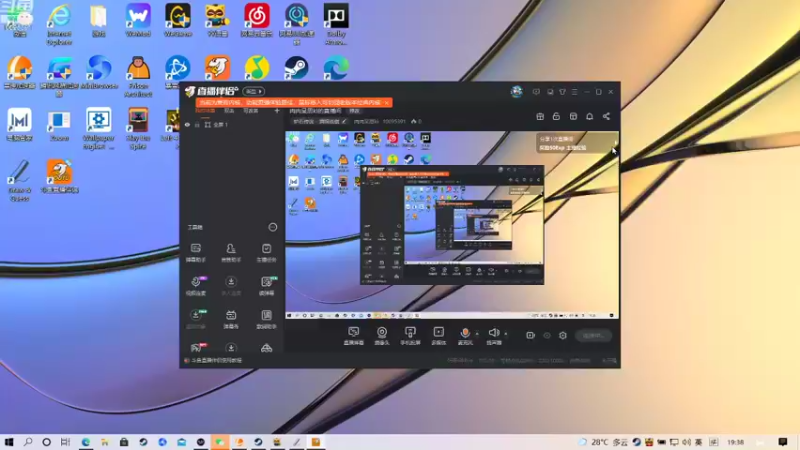Edit the stream title pencil icon

[344, 121]
